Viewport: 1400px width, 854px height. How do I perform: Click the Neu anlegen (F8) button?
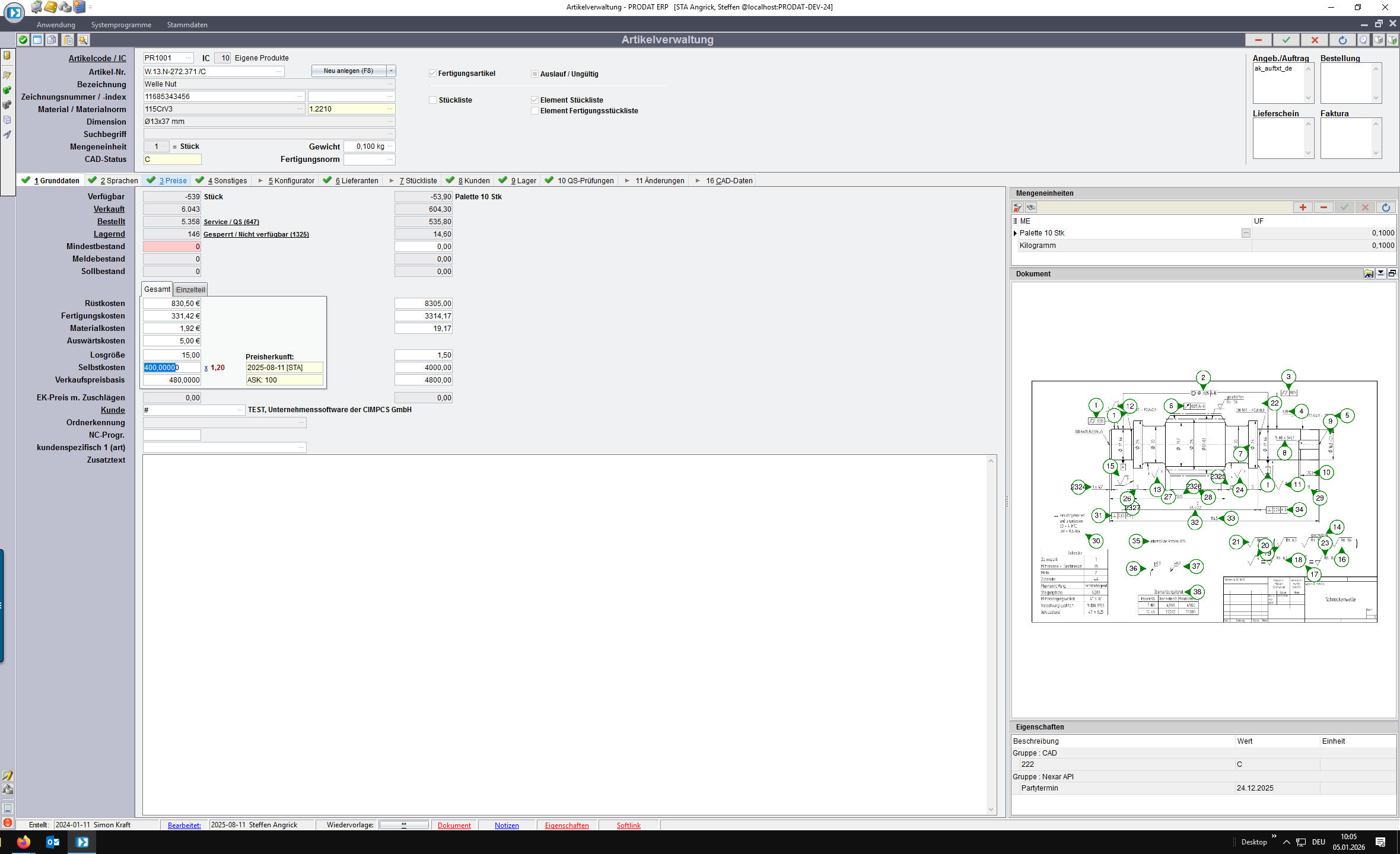tap(348, 71)
